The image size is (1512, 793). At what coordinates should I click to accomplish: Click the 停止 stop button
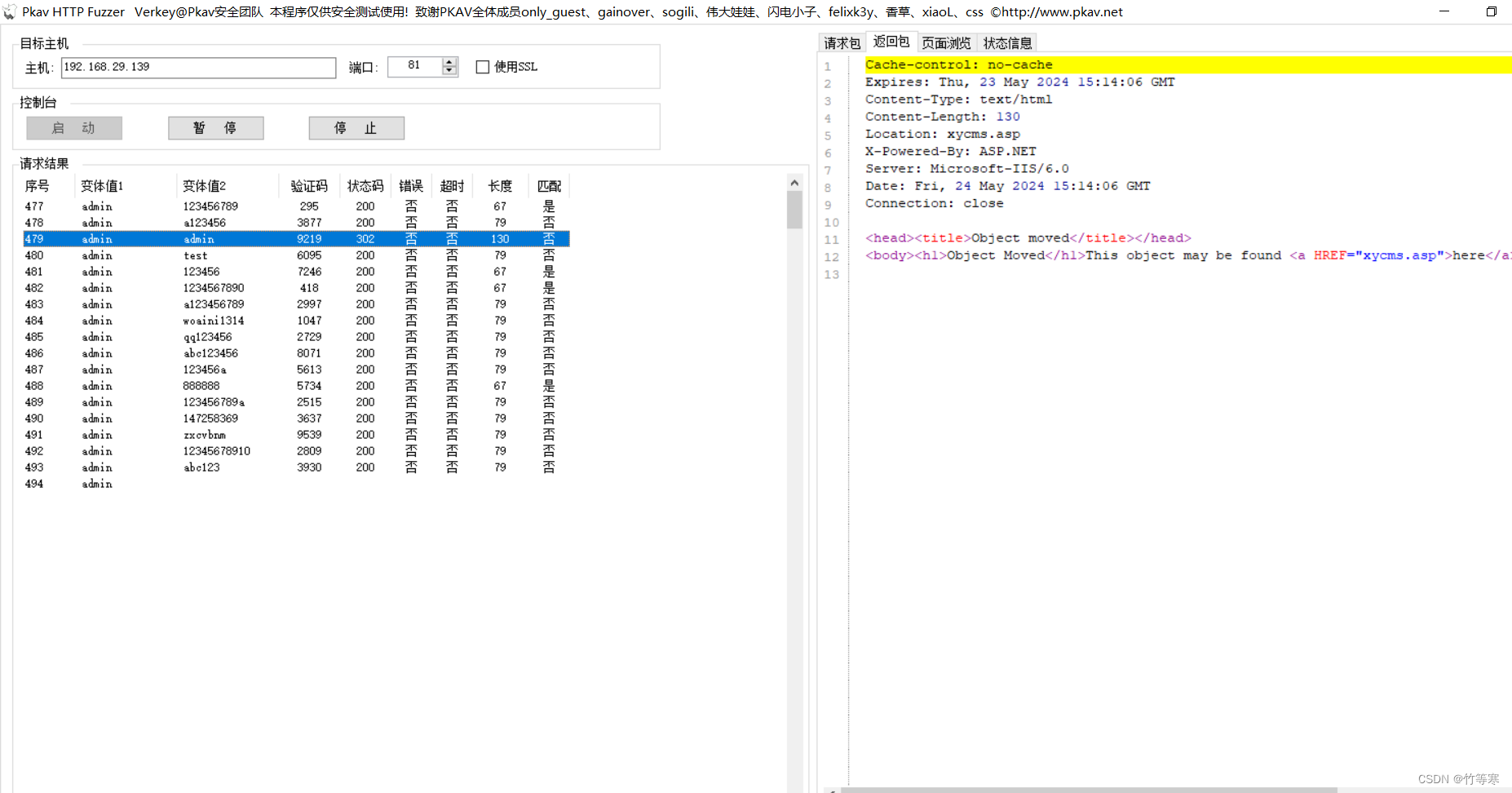click(356, 128)
